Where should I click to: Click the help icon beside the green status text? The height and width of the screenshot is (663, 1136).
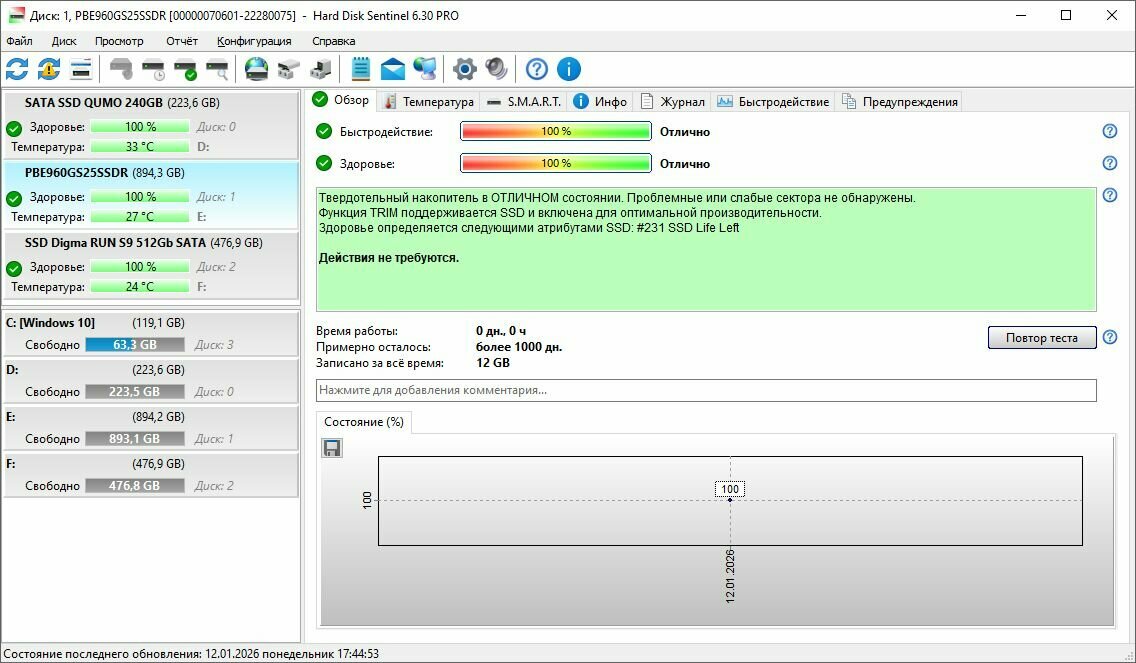[x=1109, y=195]
